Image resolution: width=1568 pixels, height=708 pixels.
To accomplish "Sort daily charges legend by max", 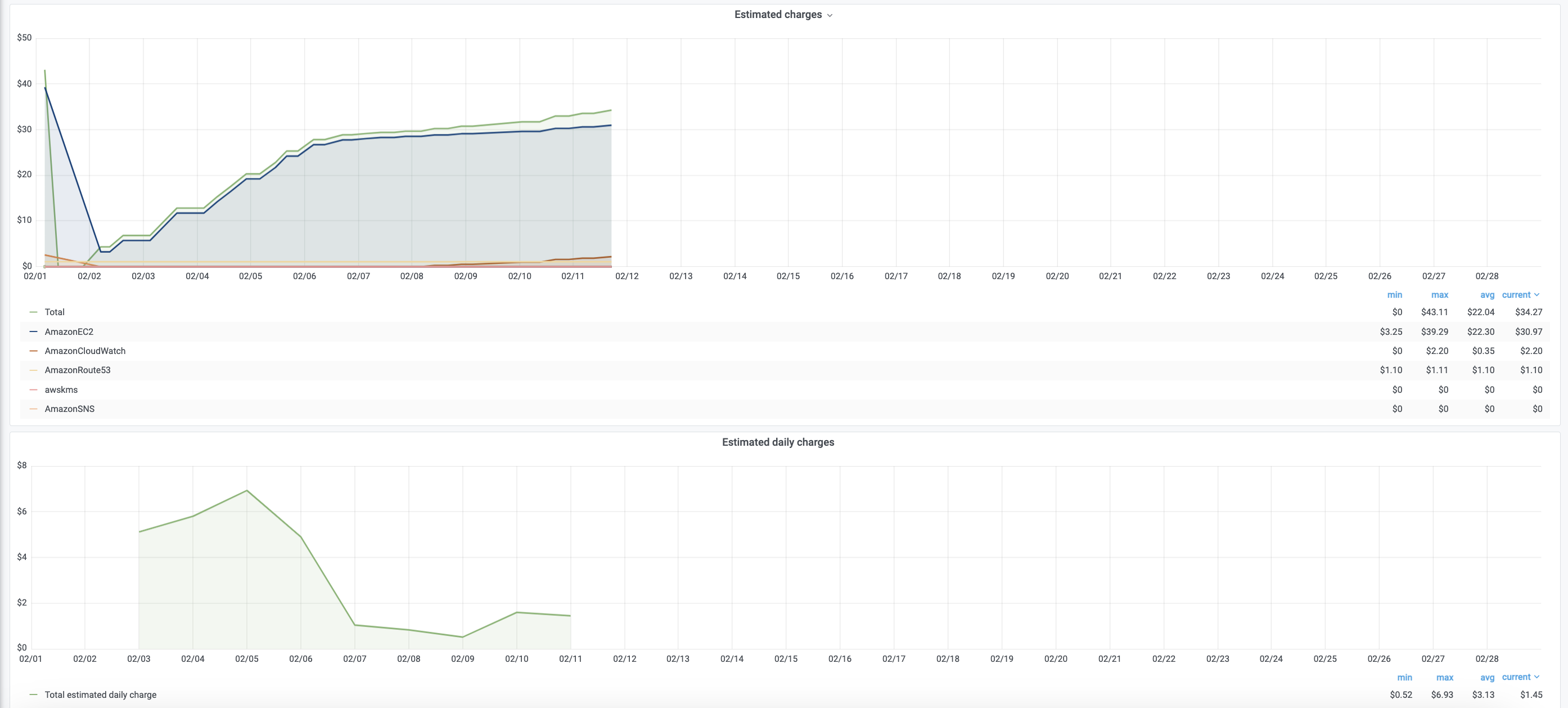I will [1444, 678].
